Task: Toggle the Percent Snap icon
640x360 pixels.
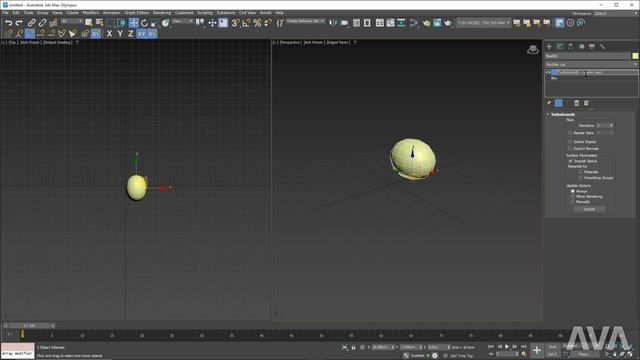Action: [257, 23]
